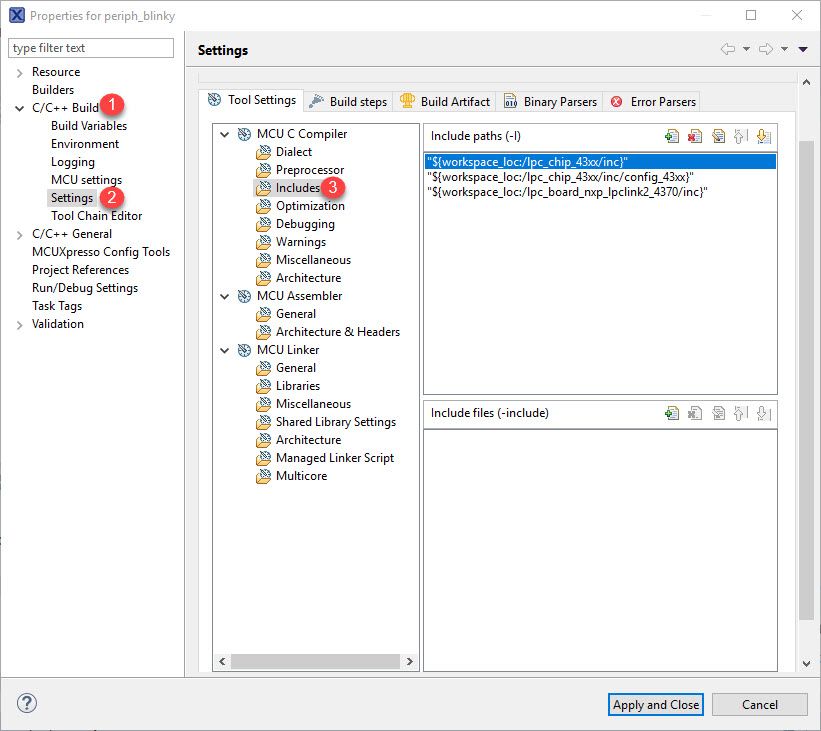Click the vertical scrollbar down arrow
Image resolution: width=821 pixels, height=731 pixels.
point(806,664)
